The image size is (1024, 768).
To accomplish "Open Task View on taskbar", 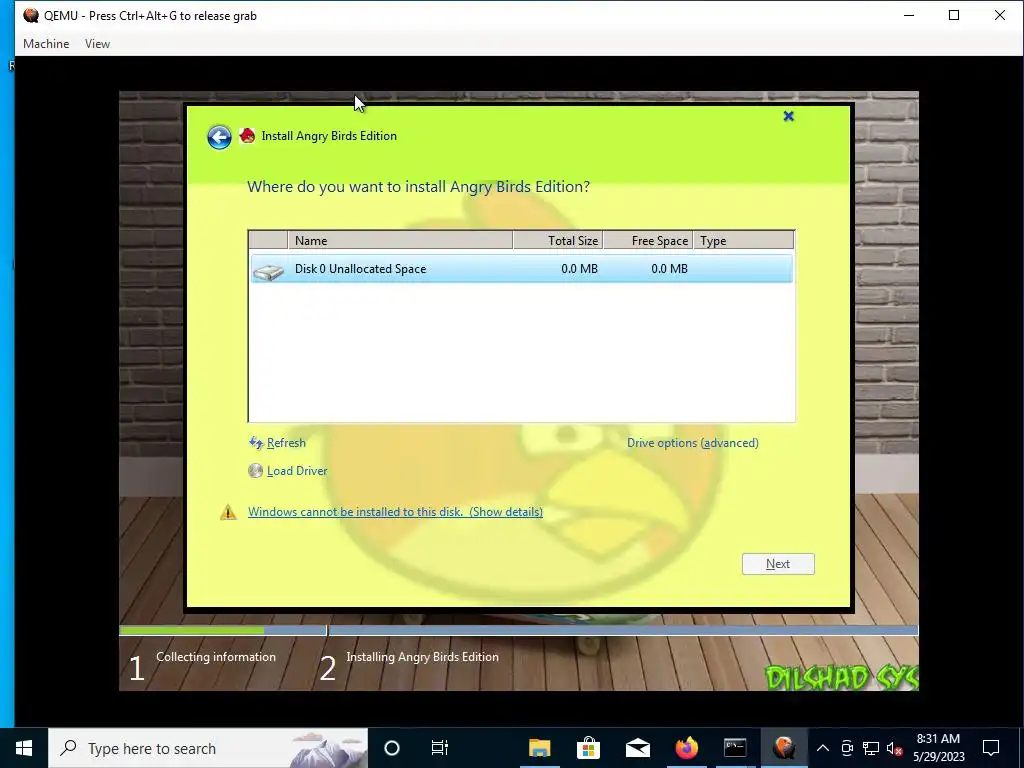I will [440, 748].
